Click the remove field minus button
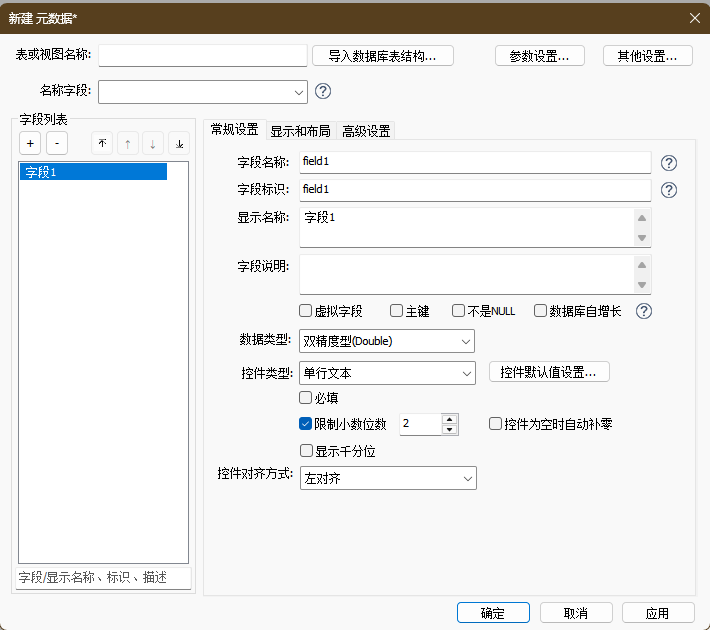710x630 pixels. [56, 143]
